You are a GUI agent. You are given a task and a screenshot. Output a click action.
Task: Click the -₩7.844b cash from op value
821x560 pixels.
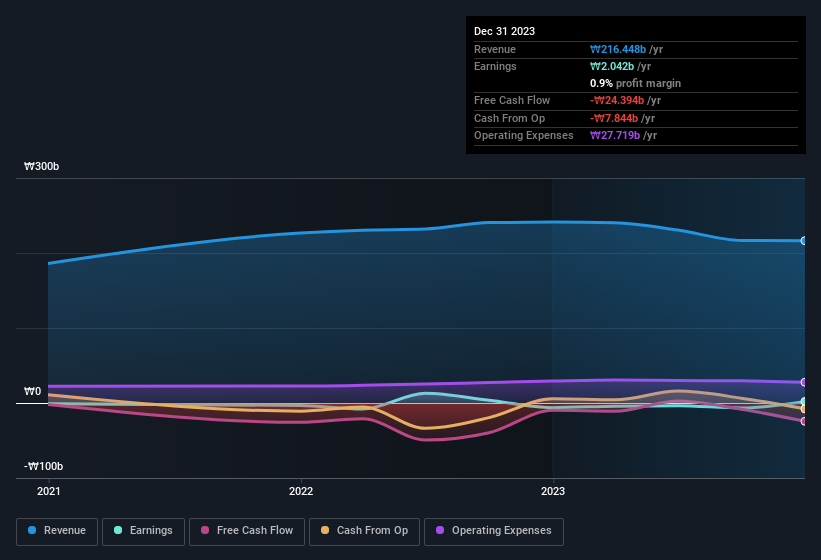(614, 118)
